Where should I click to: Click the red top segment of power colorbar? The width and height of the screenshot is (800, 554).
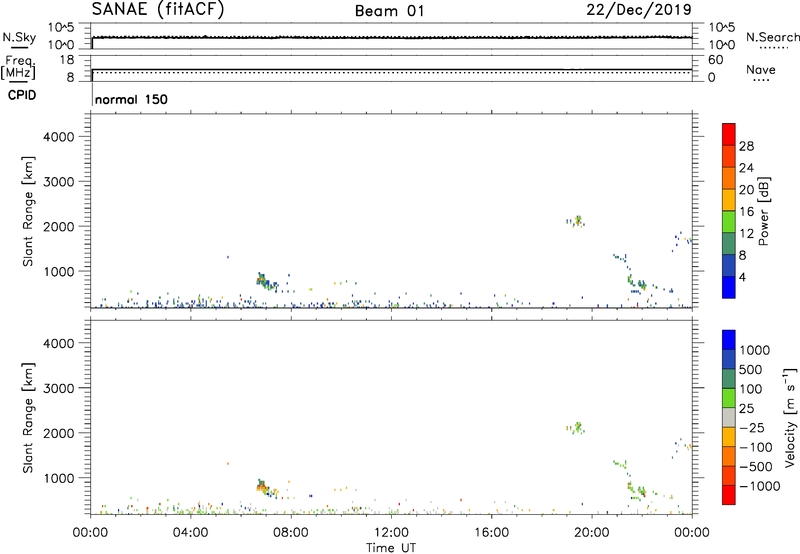(729, 134)
